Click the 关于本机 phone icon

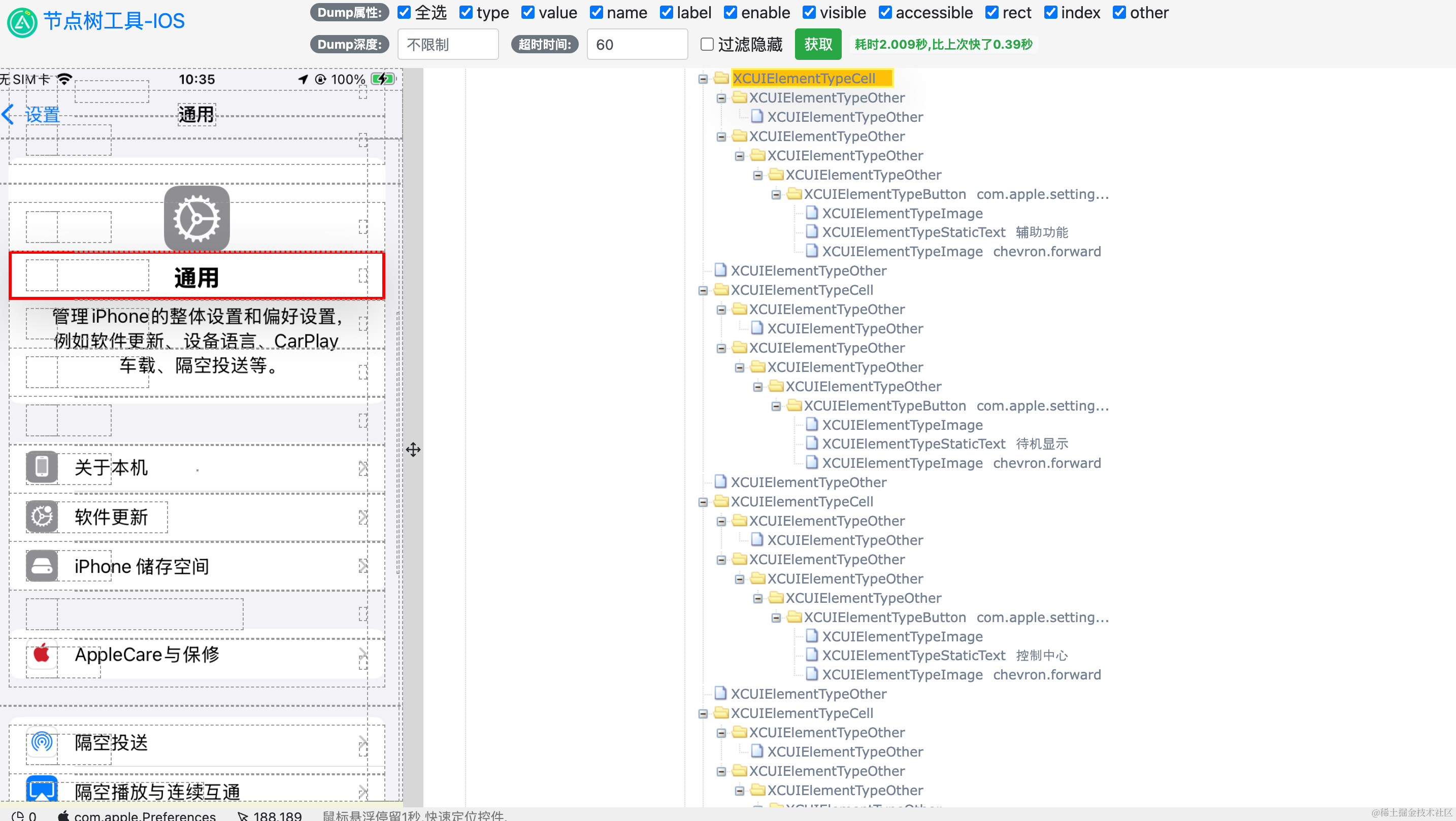[x=42, y=467]
